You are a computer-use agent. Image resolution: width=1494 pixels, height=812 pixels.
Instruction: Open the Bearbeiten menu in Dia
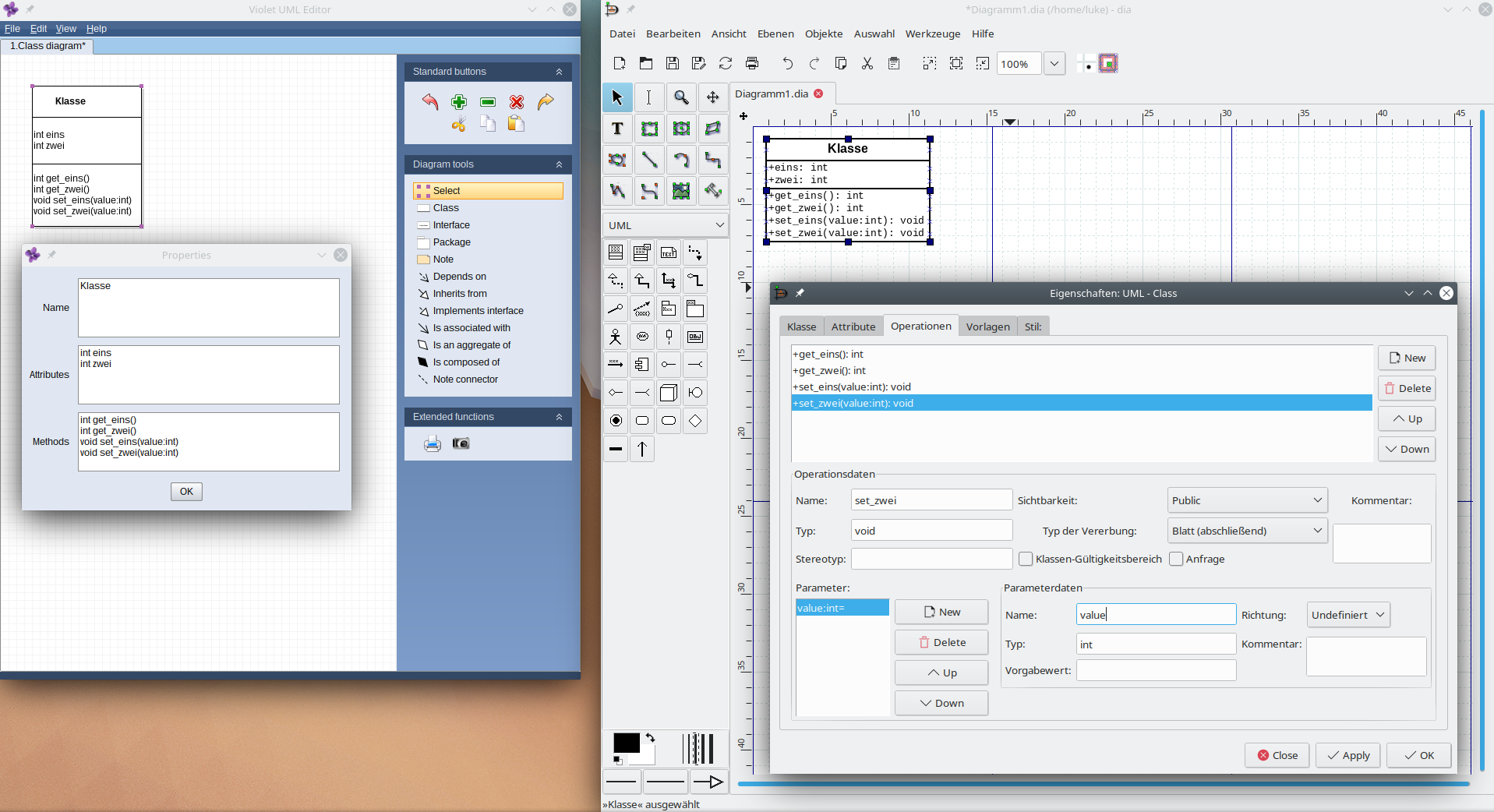[673, 34]
